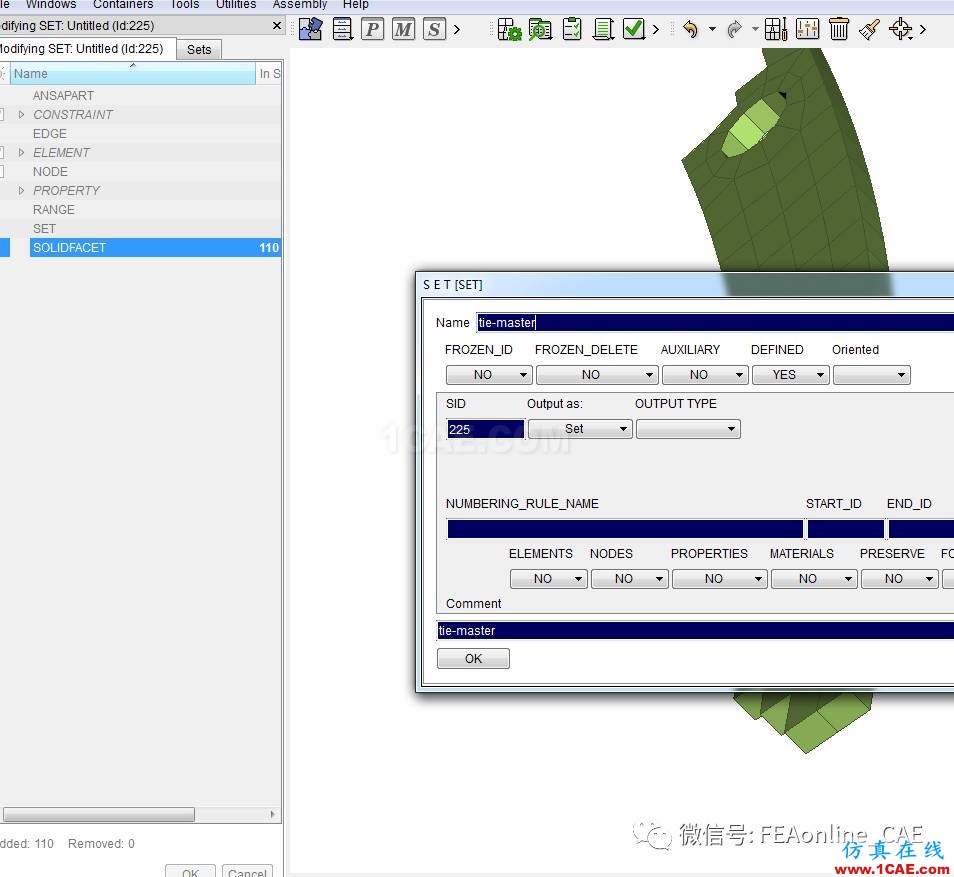Open the Output as dropdown
This screenshot has width=954, height=877.
[x=580, y=429]
